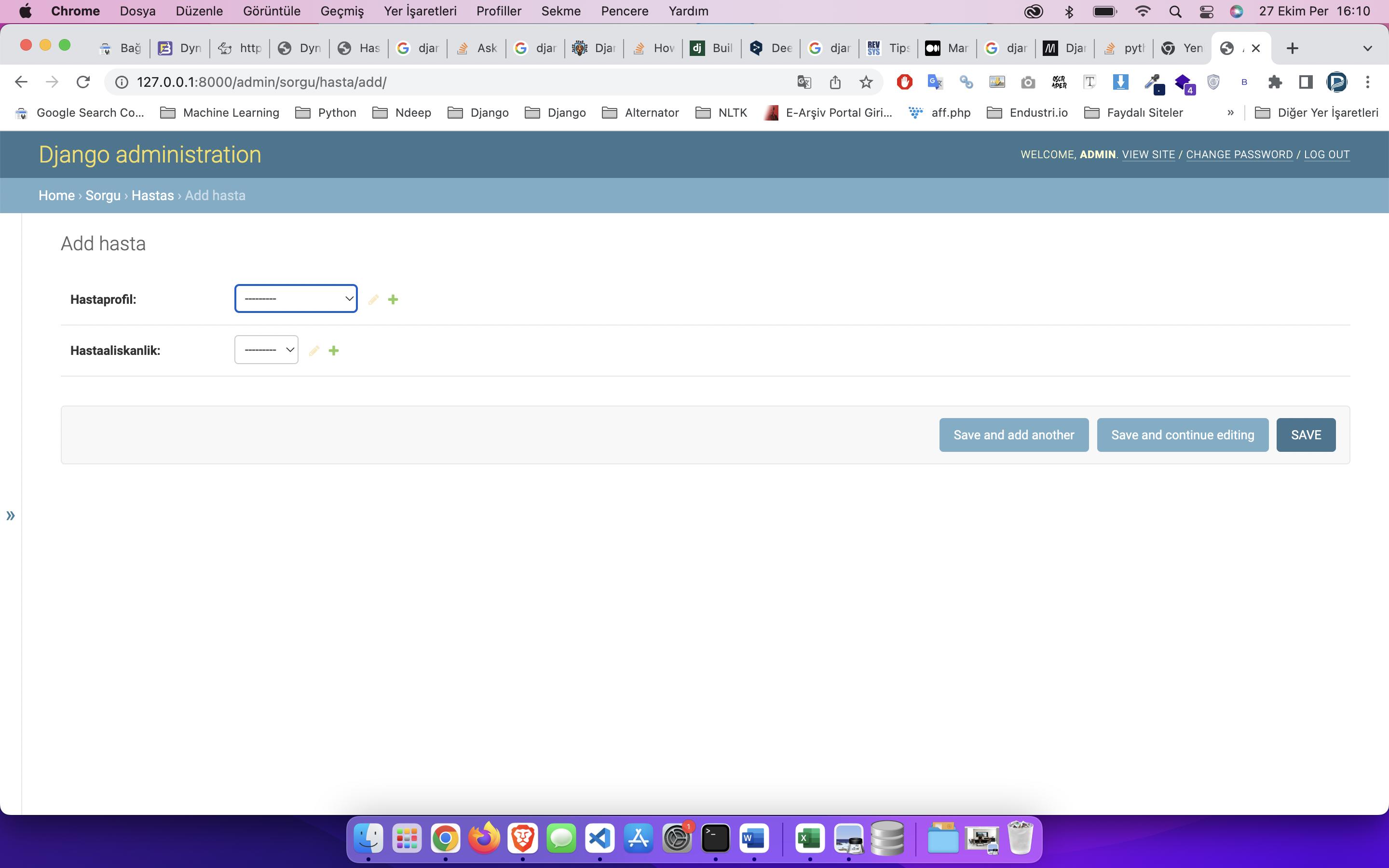Click the Chrome browser icon in dock

click(444, 839)
